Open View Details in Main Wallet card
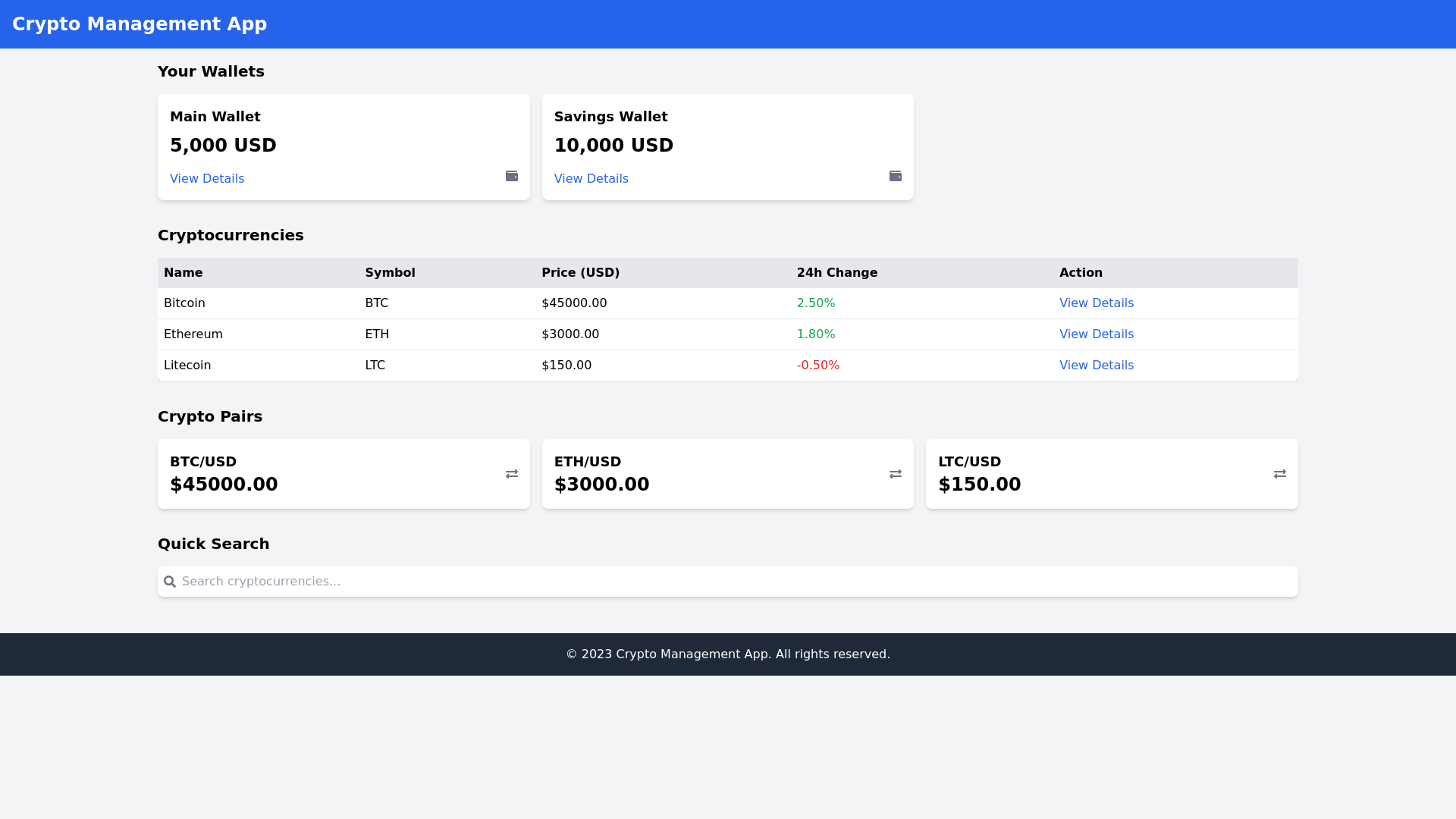The image size is (1456, 819). pos(207,179)
